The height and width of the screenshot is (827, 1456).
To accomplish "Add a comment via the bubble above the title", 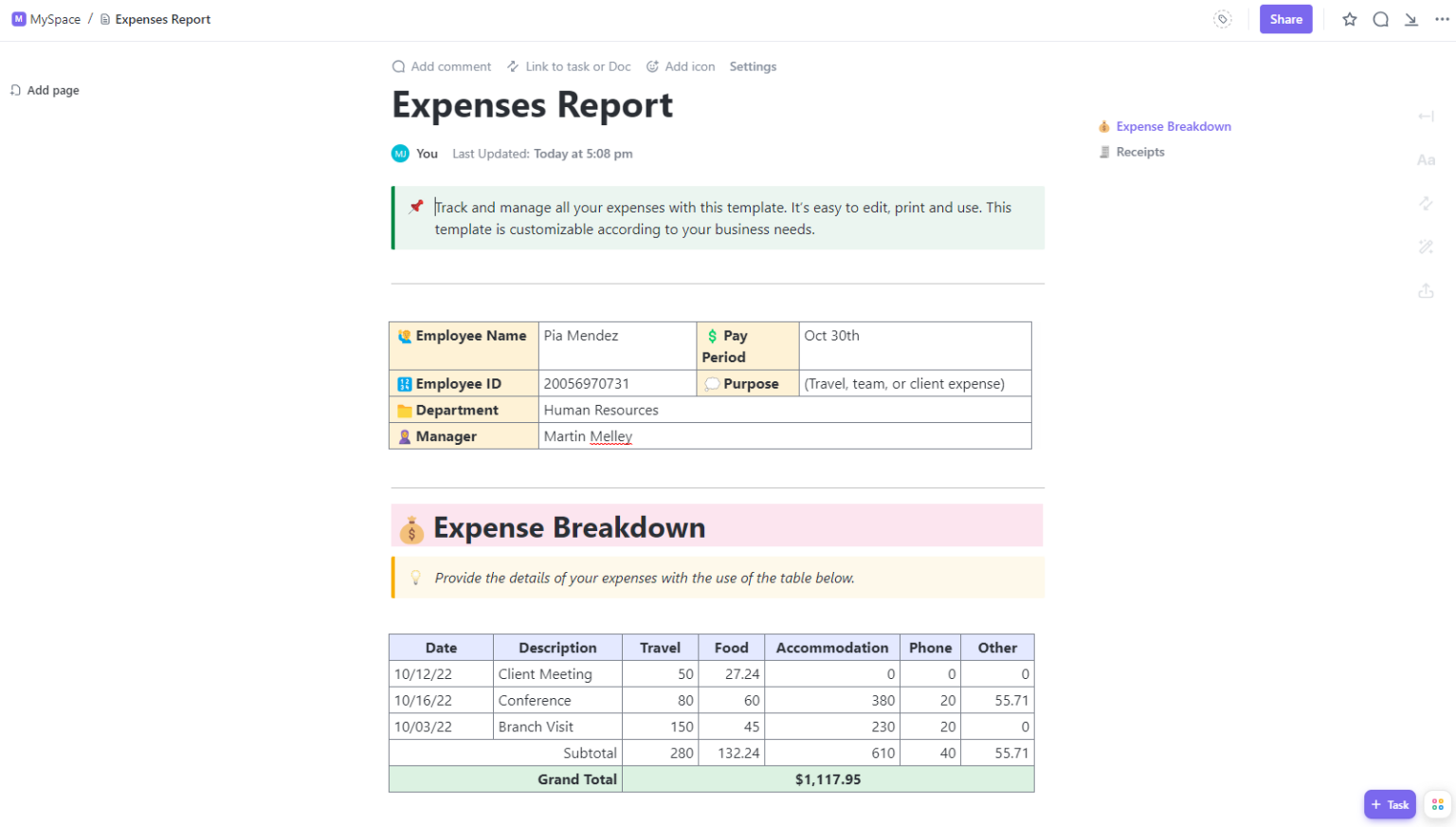I will click(x=441, y=66).
